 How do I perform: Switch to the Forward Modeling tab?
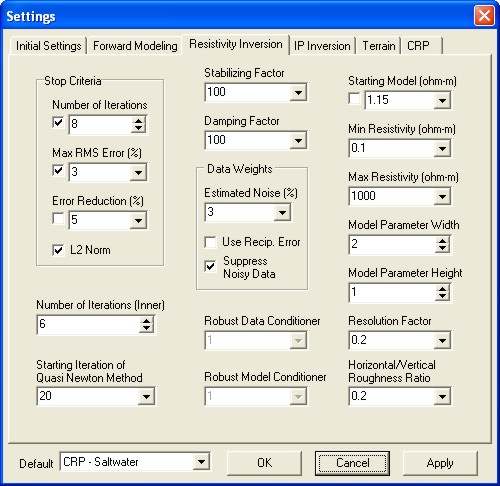[x=135, y=46]
